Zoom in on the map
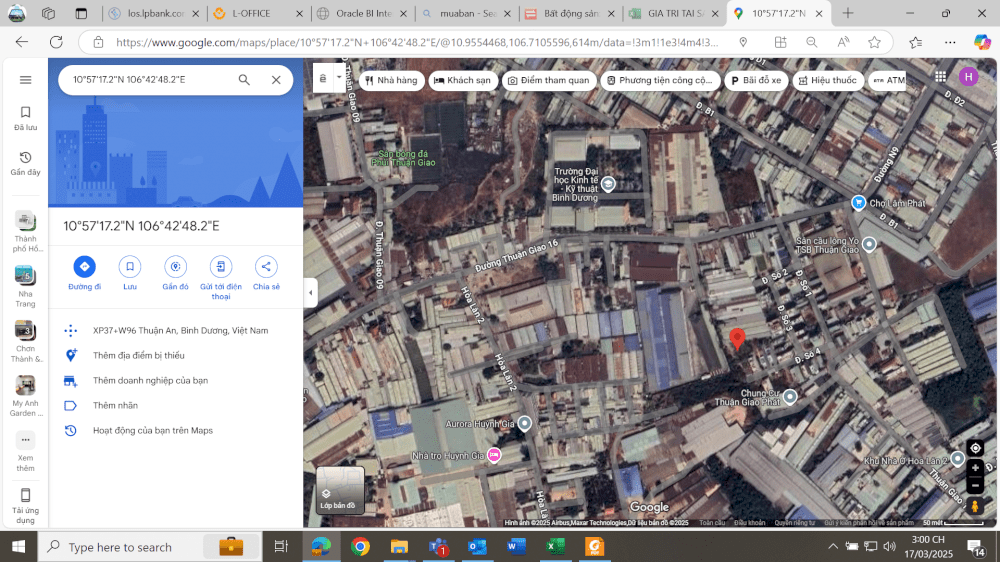The height and width of the screenshot is (562, 1000). pyautogui.click(x=975, y=468)
